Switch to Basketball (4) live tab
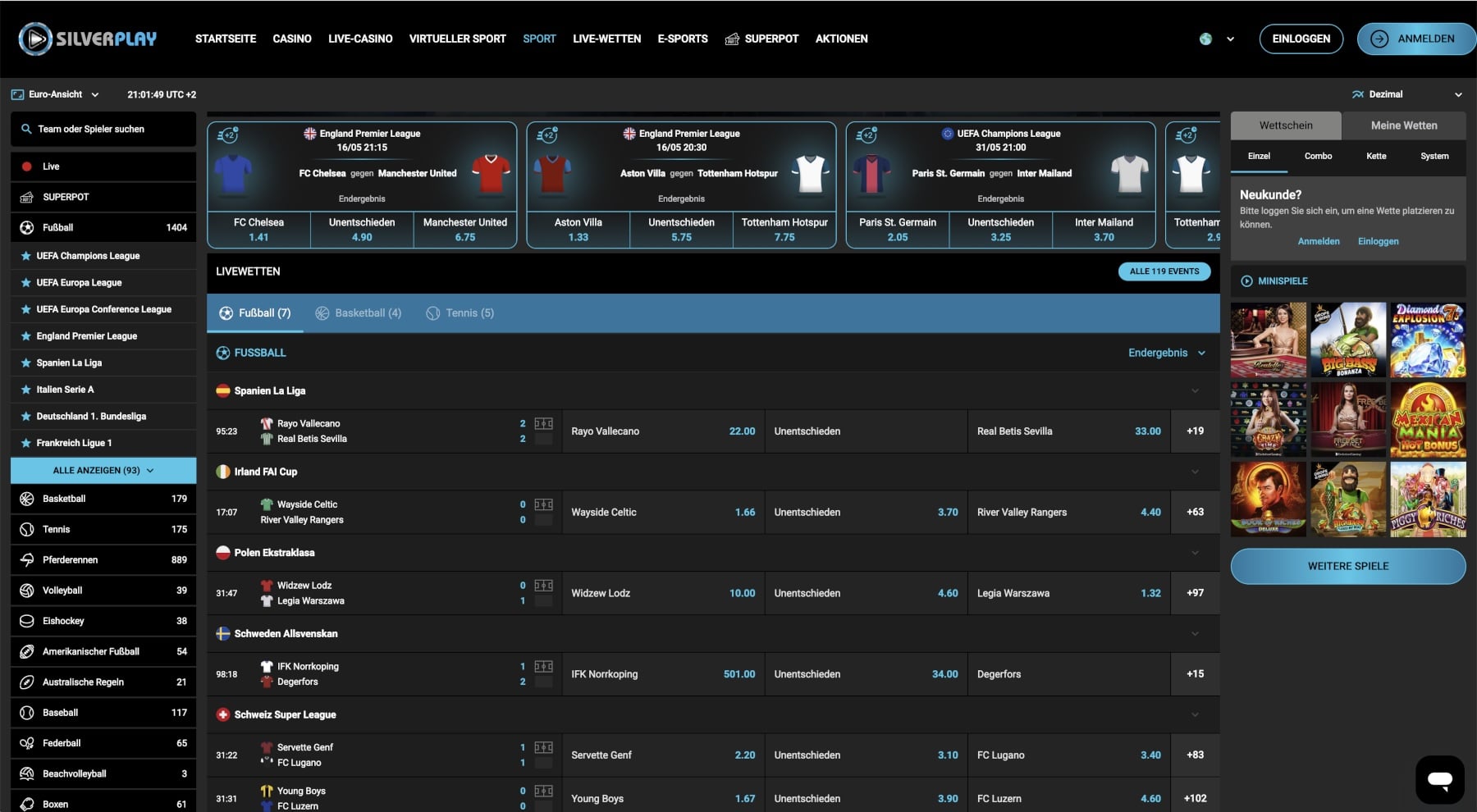Viewport: 1477px width, 812px height. (x=359, y=313)
